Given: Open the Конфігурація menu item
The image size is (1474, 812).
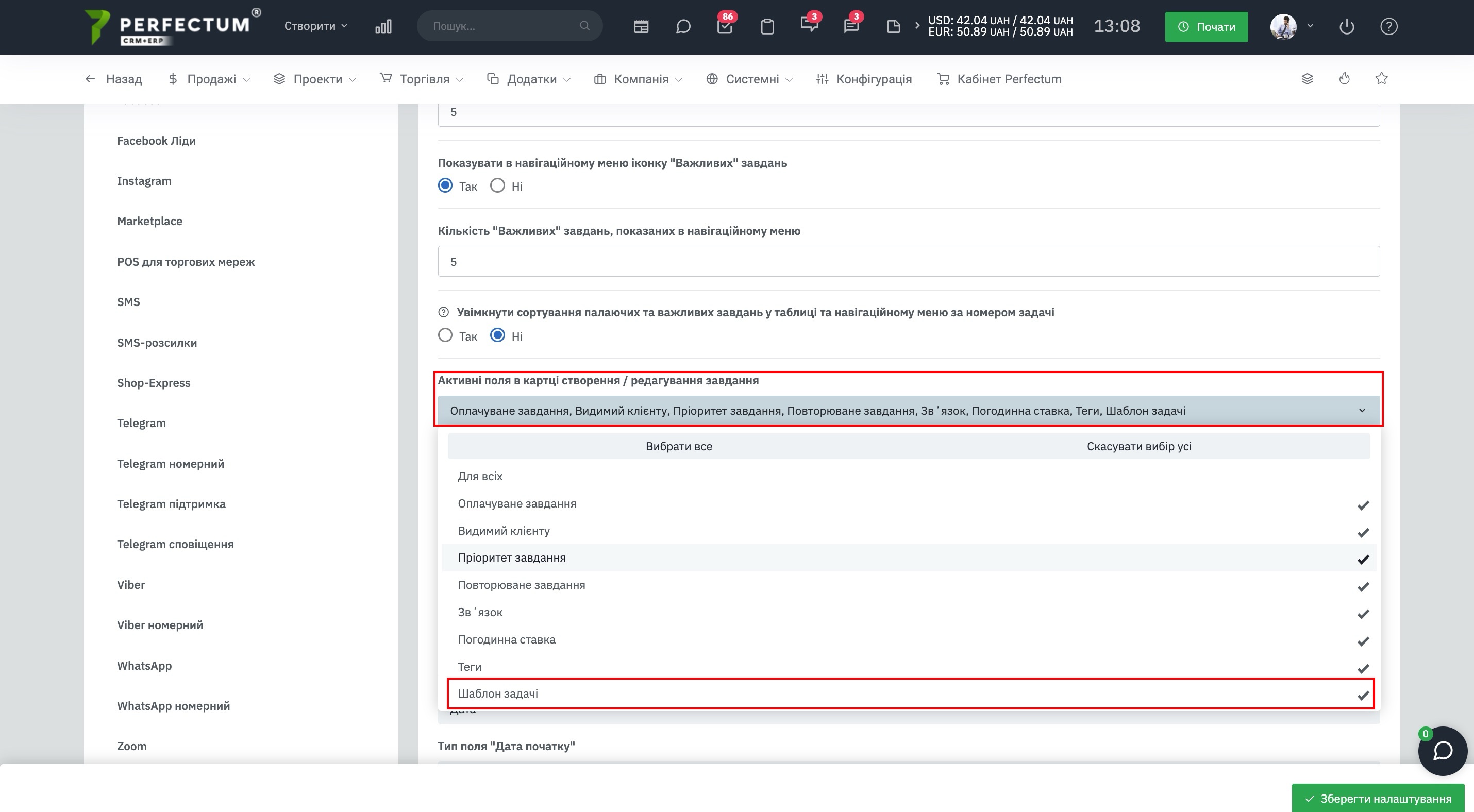Looking at the screenshot, I should click(x=864, y=79).
